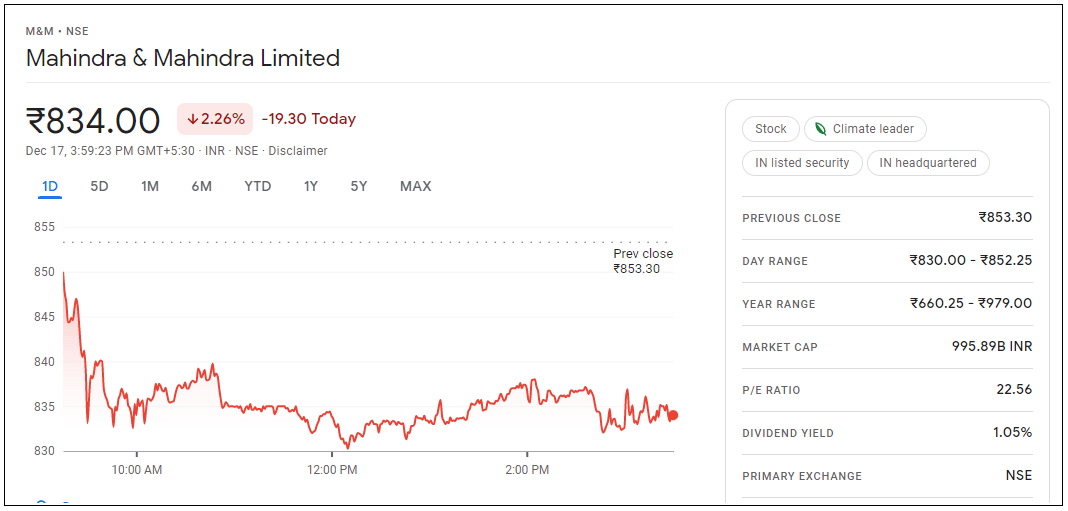Click the 855 y-axis label
This screenshot has width=1068, height=511.
pos(44,228)
